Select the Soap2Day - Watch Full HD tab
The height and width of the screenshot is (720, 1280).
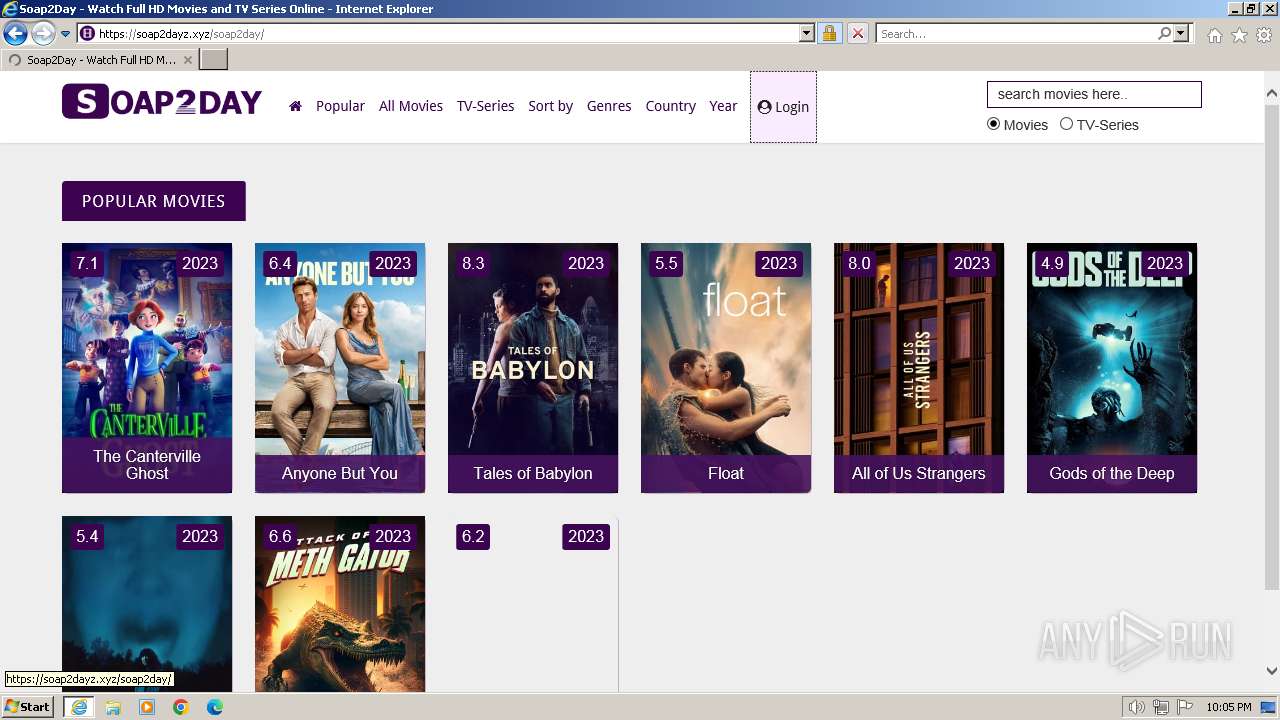[x=99, y=60]
